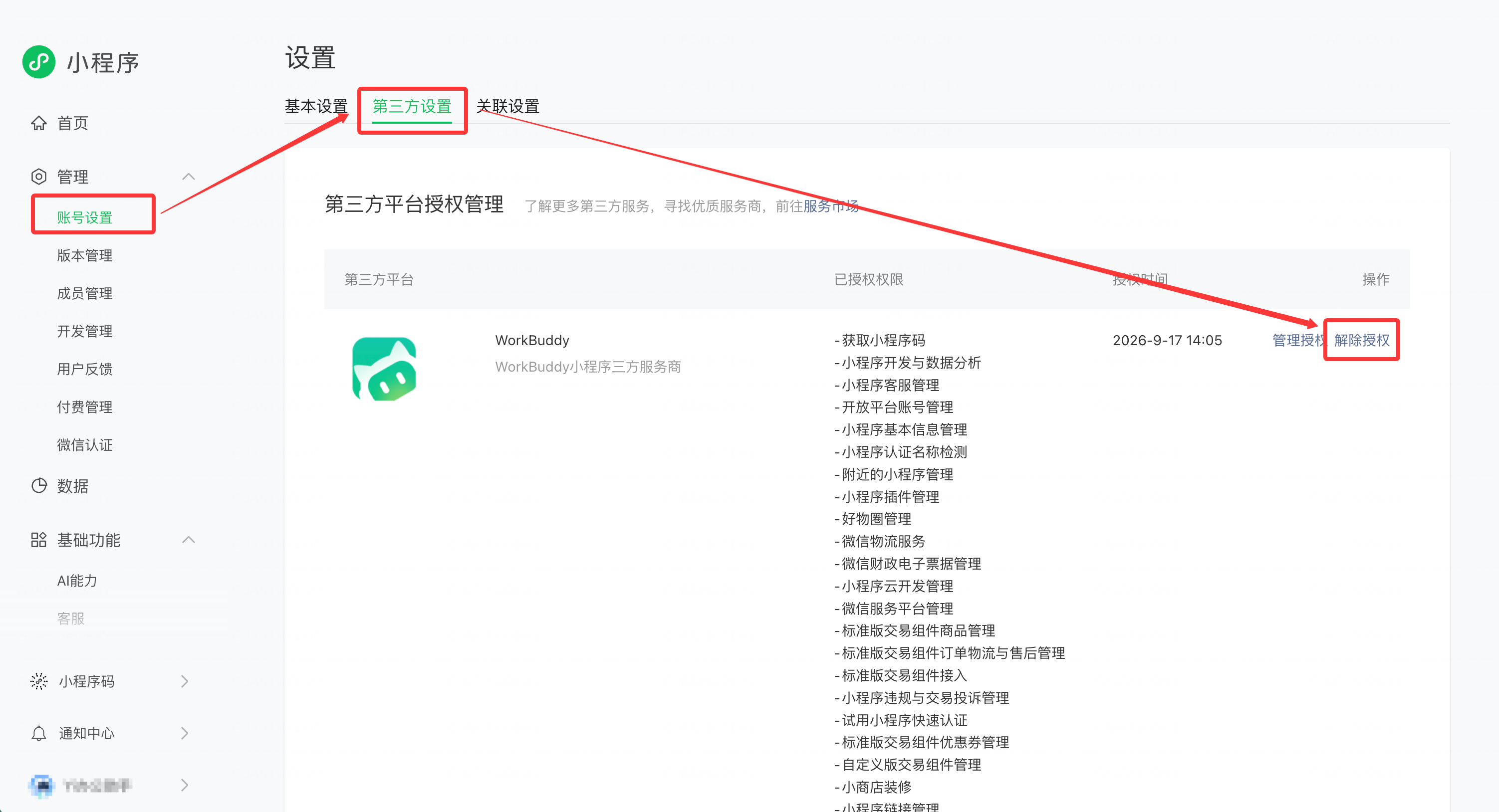Screen dimensions: 1499x812
Task: Open 开发管理 in the sidebar
Action: [x=84, y=331]
